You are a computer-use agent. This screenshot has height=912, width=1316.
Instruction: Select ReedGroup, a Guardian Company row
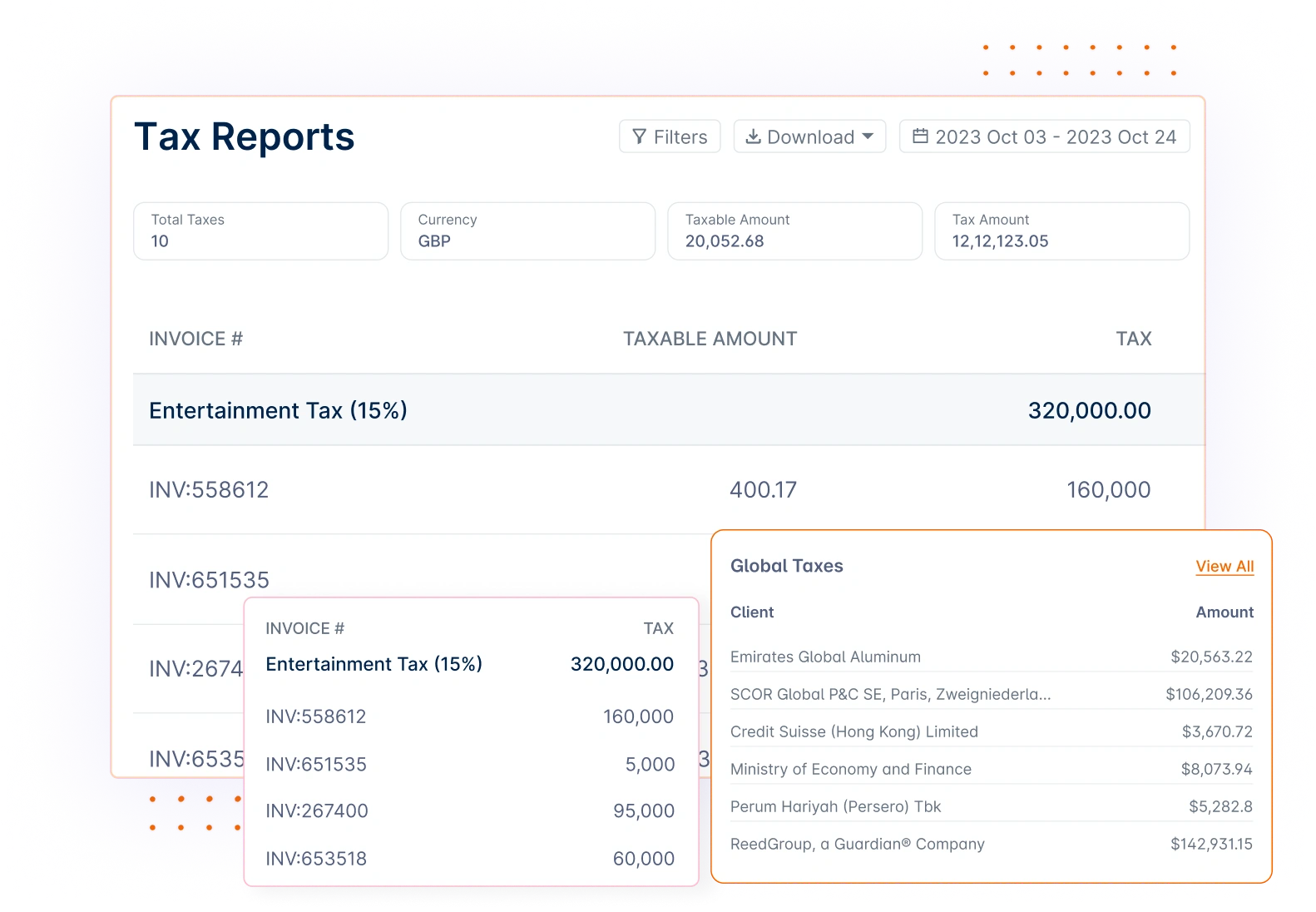pyautogui.click(x=992, y=844)
